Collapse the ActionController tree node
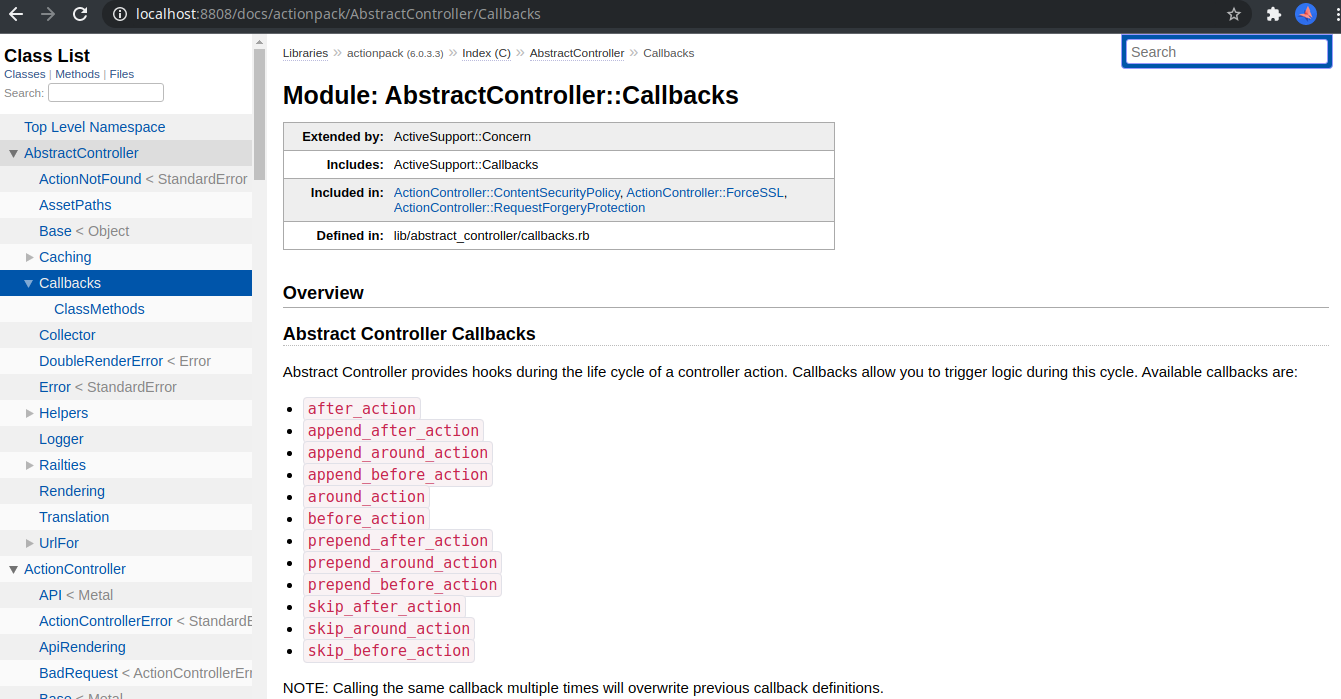 point(13,569)
